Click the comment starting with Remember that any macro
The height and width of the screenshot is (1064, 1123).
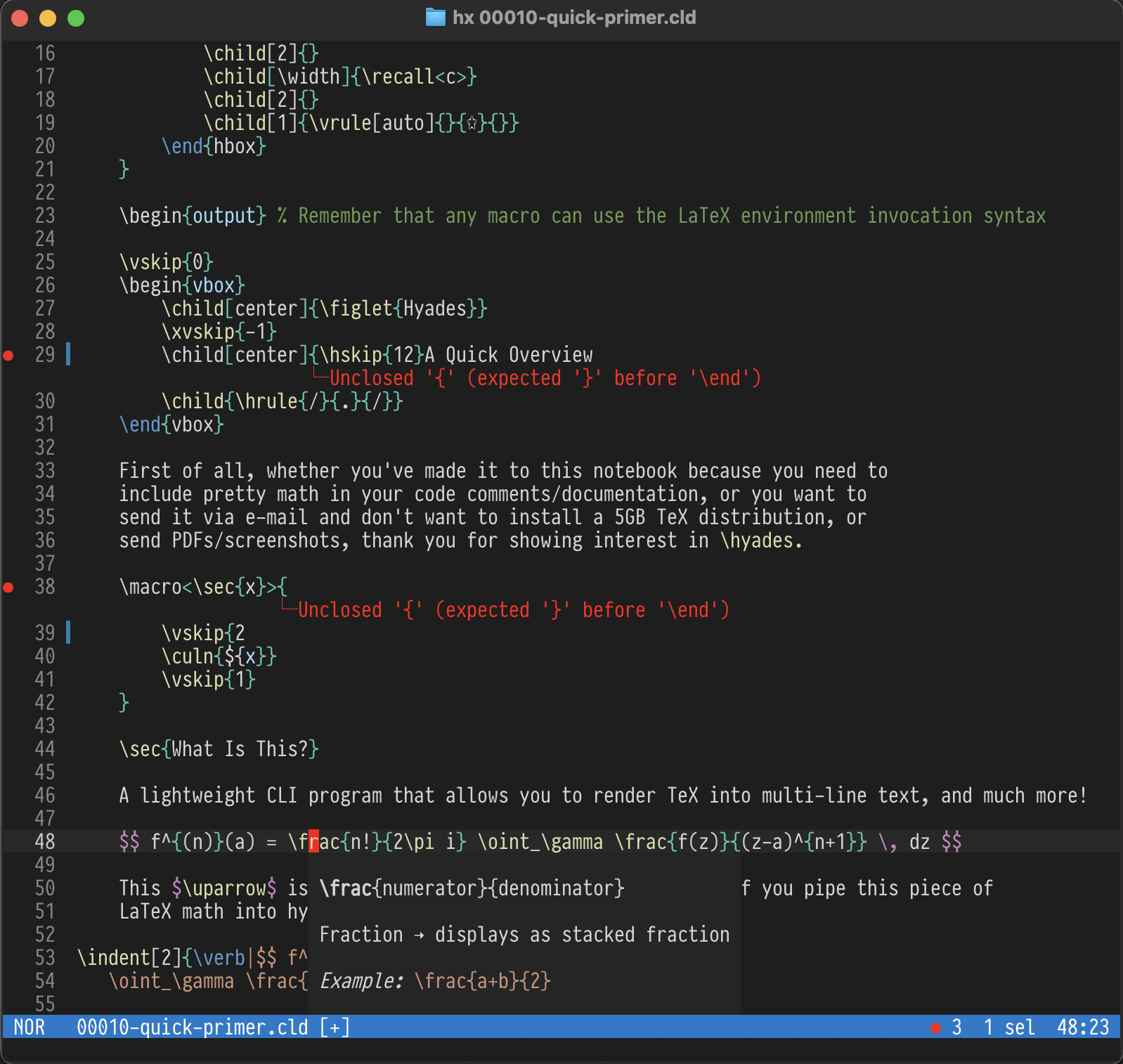(661, 216)
